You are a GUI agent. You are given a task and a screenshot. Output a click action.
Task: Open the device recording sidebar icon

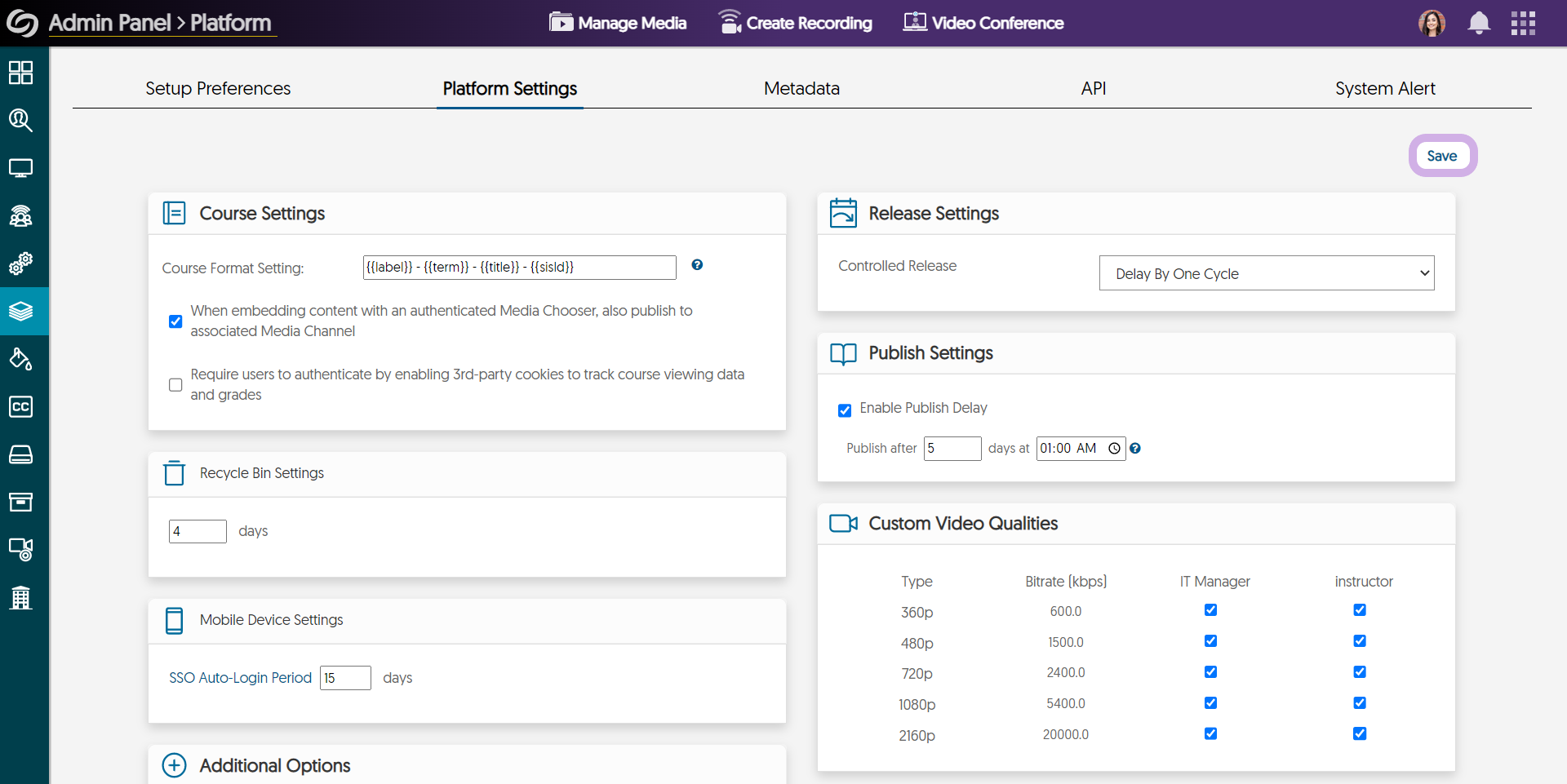pos(20,549)
